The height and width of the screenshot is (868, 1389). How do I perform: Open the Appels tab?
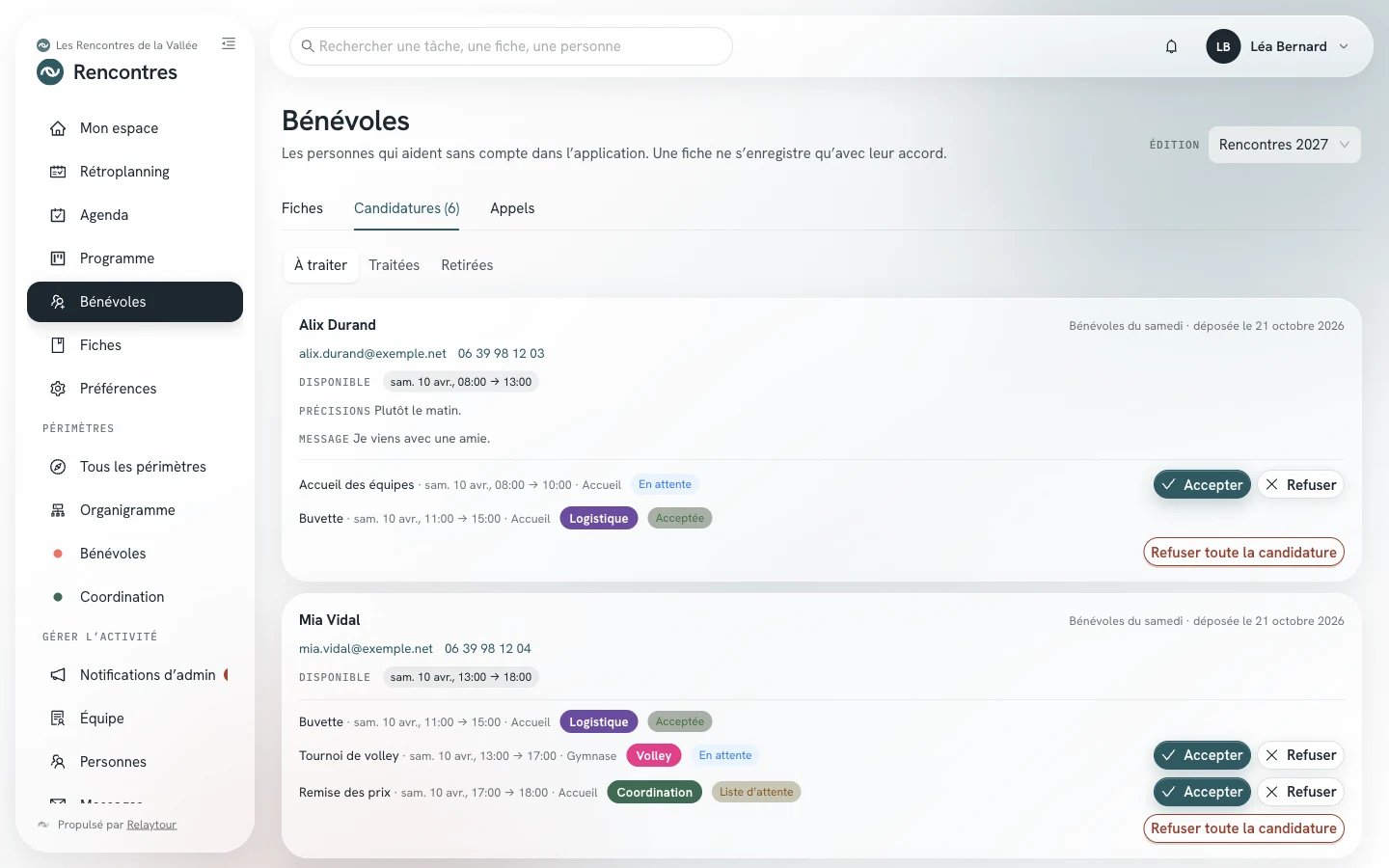click(512, 208)
